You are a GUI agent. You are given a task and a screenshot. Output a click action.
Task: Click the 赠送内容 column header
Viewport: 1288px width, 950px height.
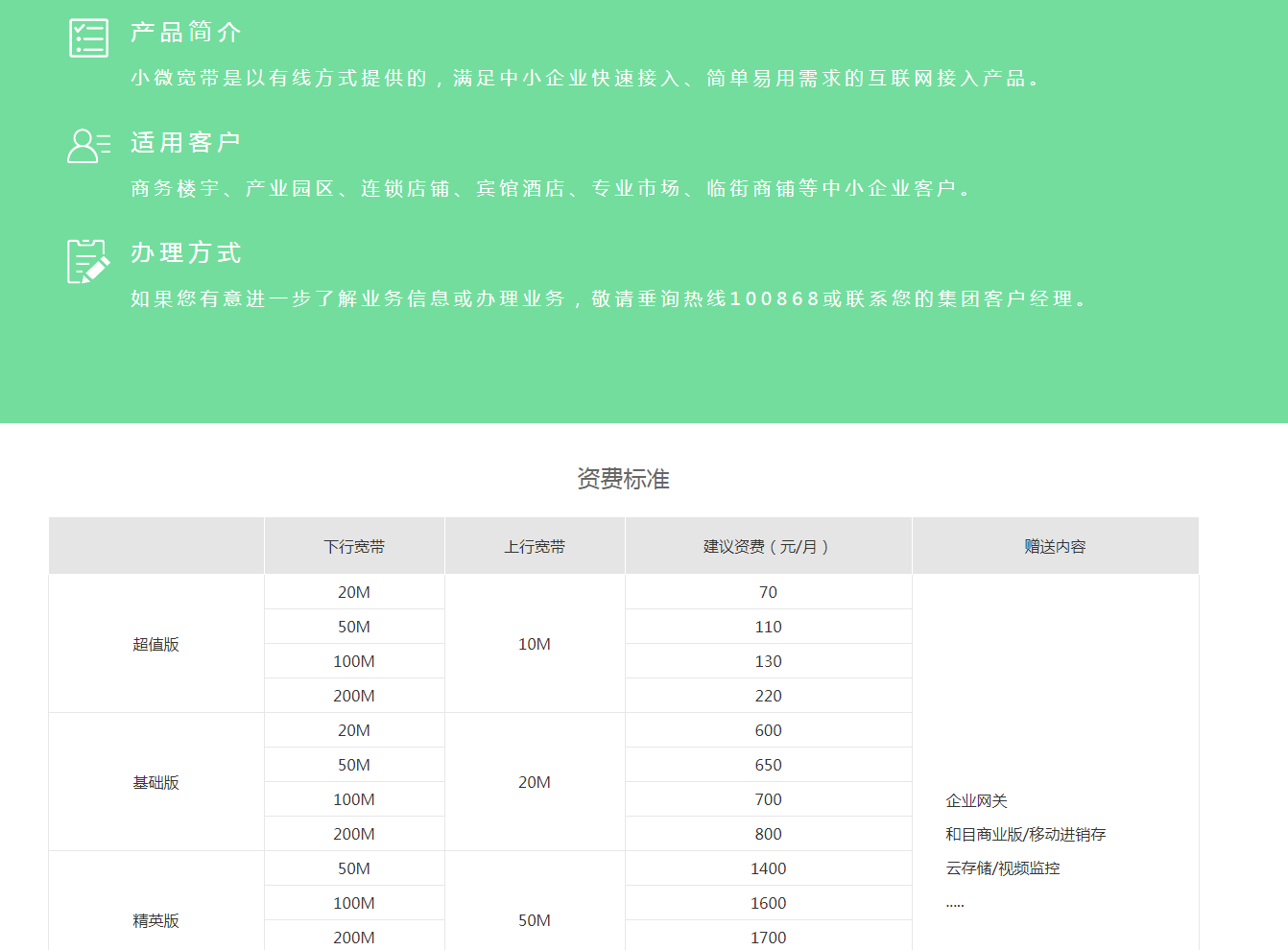(x=1055, y=547)
